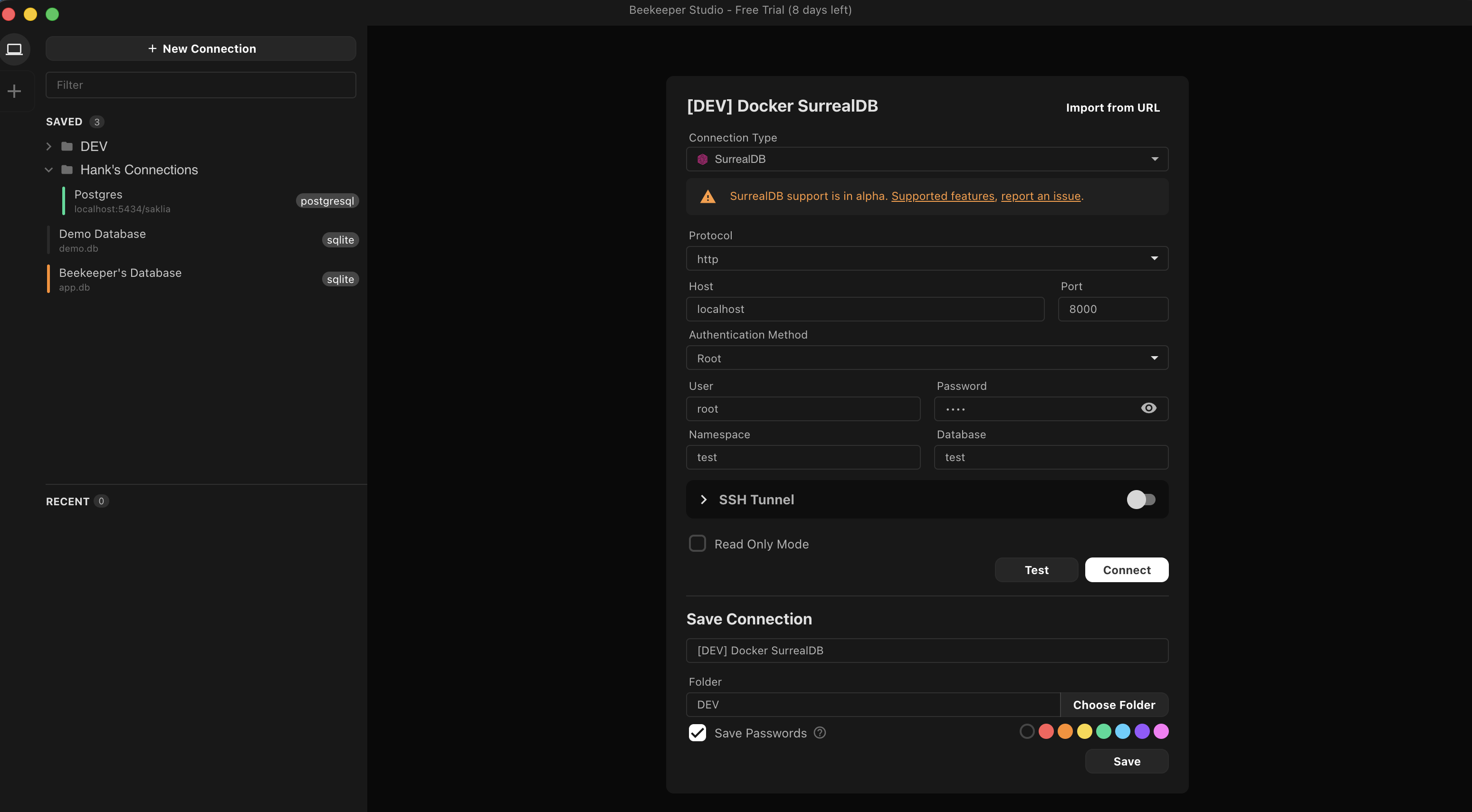Image resolution: width=1472 pixels, height=812 pixels.
Task: Click the localhost:5434/saklia subtitle text
Action: [122, 209]
